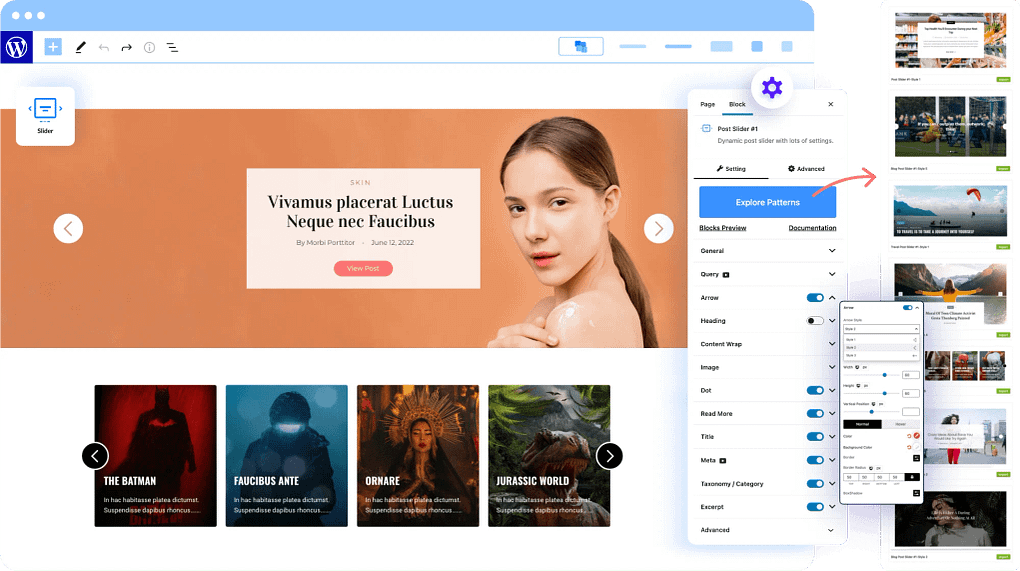Open The Batman carousel card

(x=155, y=456)
